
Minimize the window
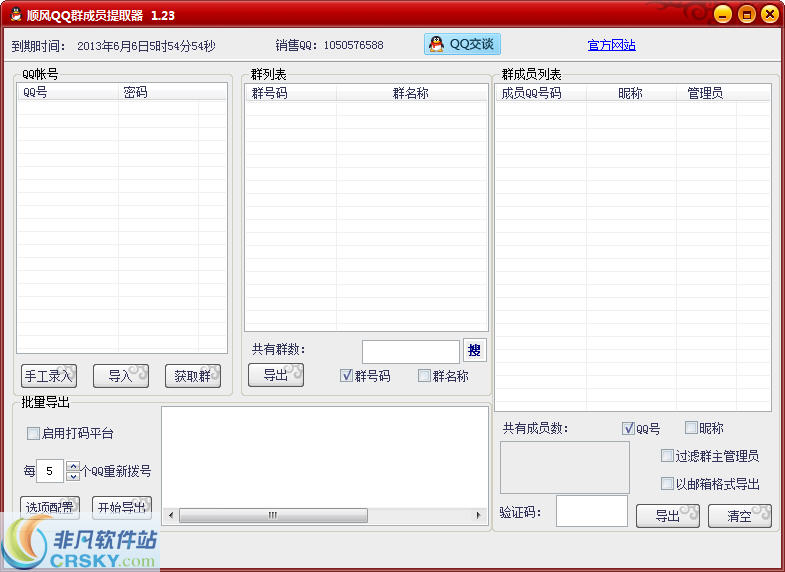coord(722,14)
